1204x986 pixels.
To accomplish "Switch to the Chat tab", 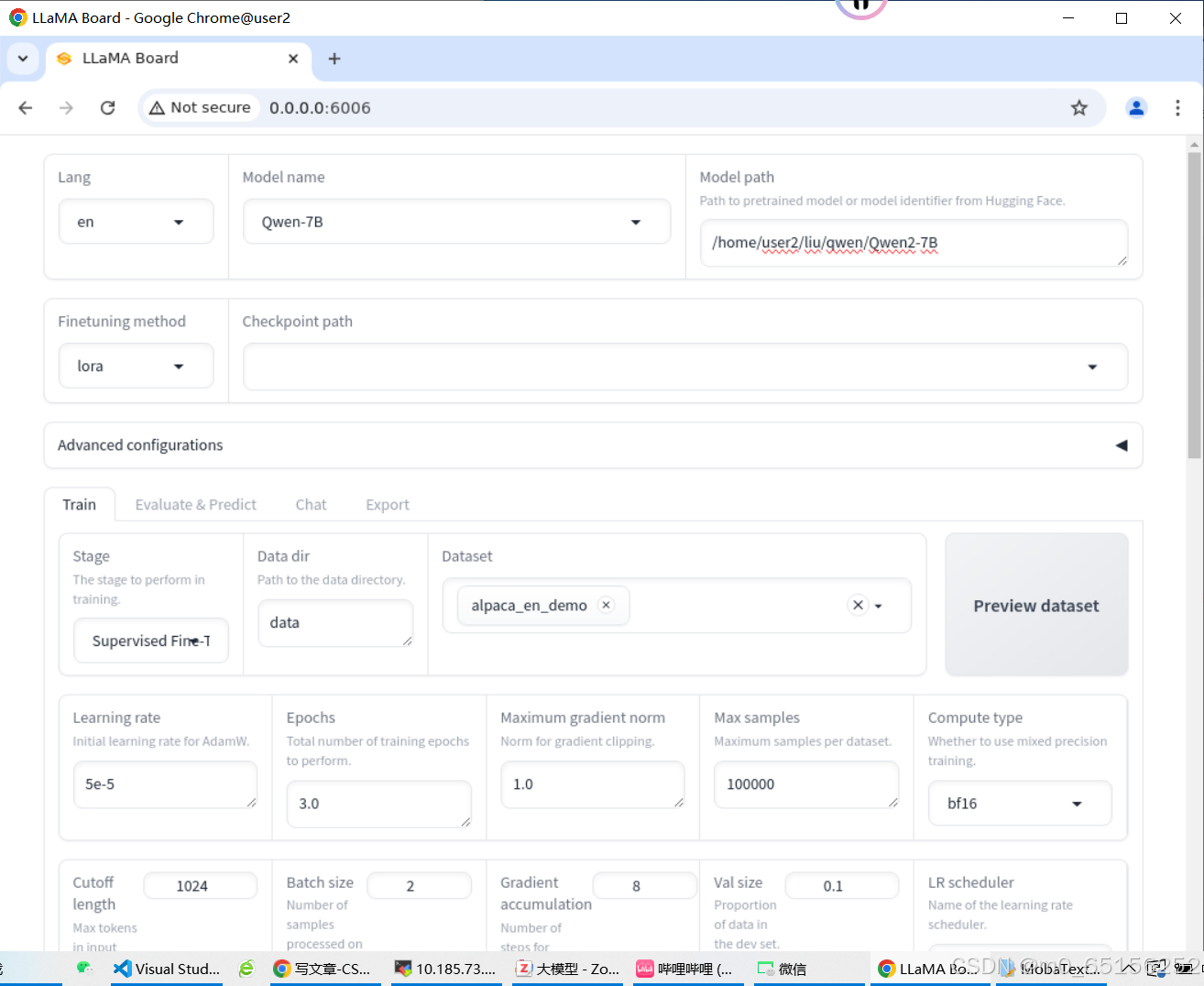I will pyautogui.click(x=311, y=505).
